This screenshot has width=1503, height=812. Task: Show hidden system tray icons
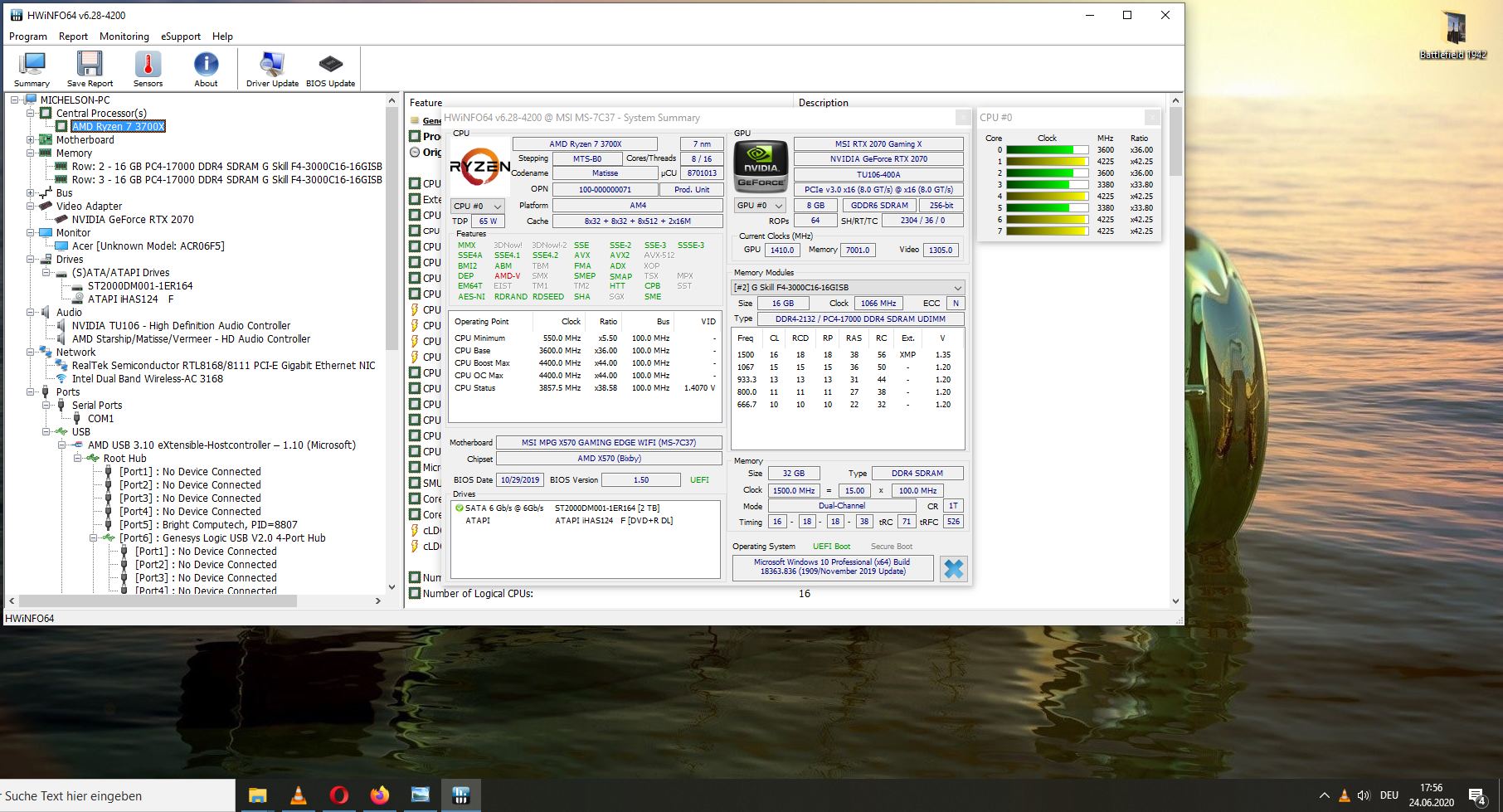[1325, 796]
